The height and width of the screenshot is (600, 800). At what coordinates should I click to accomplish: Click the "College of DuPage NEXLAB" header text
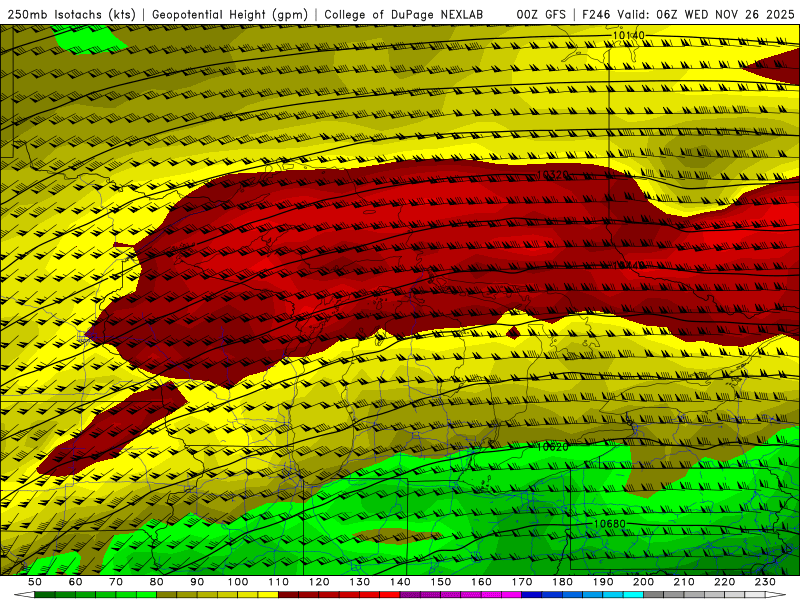point(403,14)
